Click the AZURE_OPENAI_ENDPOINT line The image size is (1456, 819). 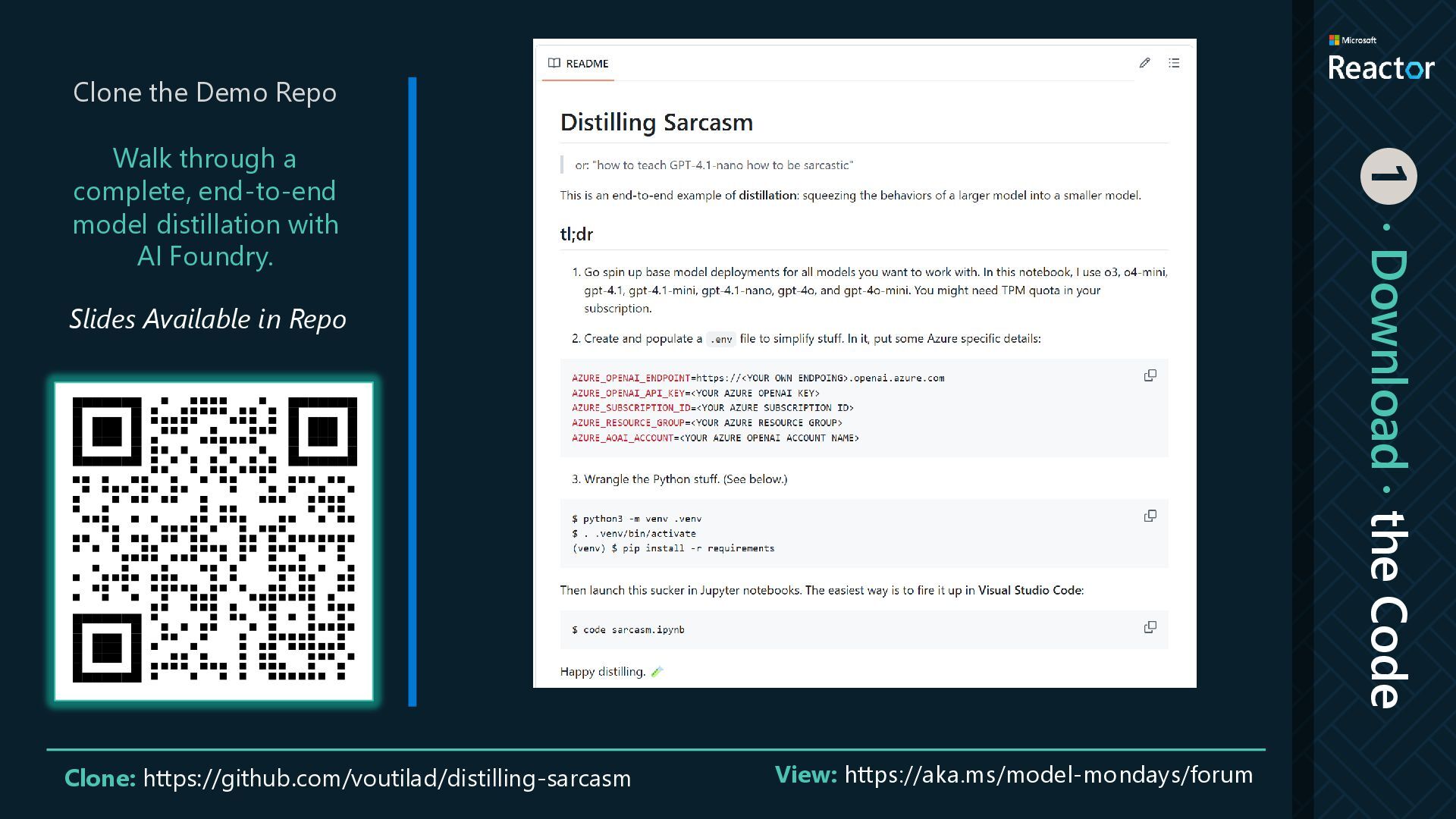[758, 378]
